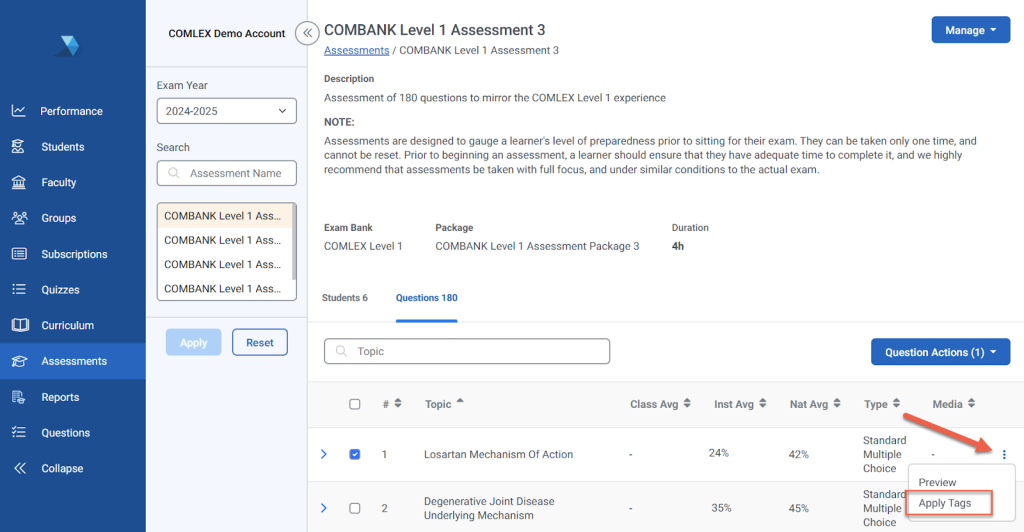Viewport: 1024px width, 532px height.
Task: Open Performance chart icon in sidebar
Action: point(19,111)
